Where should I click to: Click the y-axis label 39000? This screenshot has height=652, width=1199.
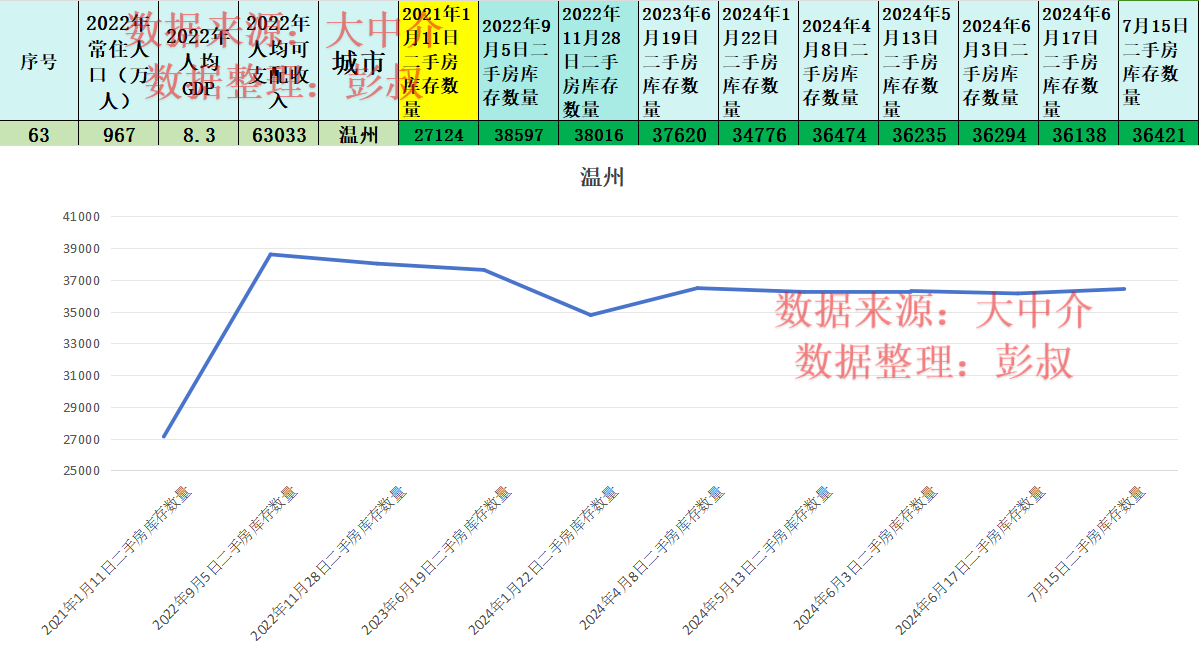coord(81,249)
